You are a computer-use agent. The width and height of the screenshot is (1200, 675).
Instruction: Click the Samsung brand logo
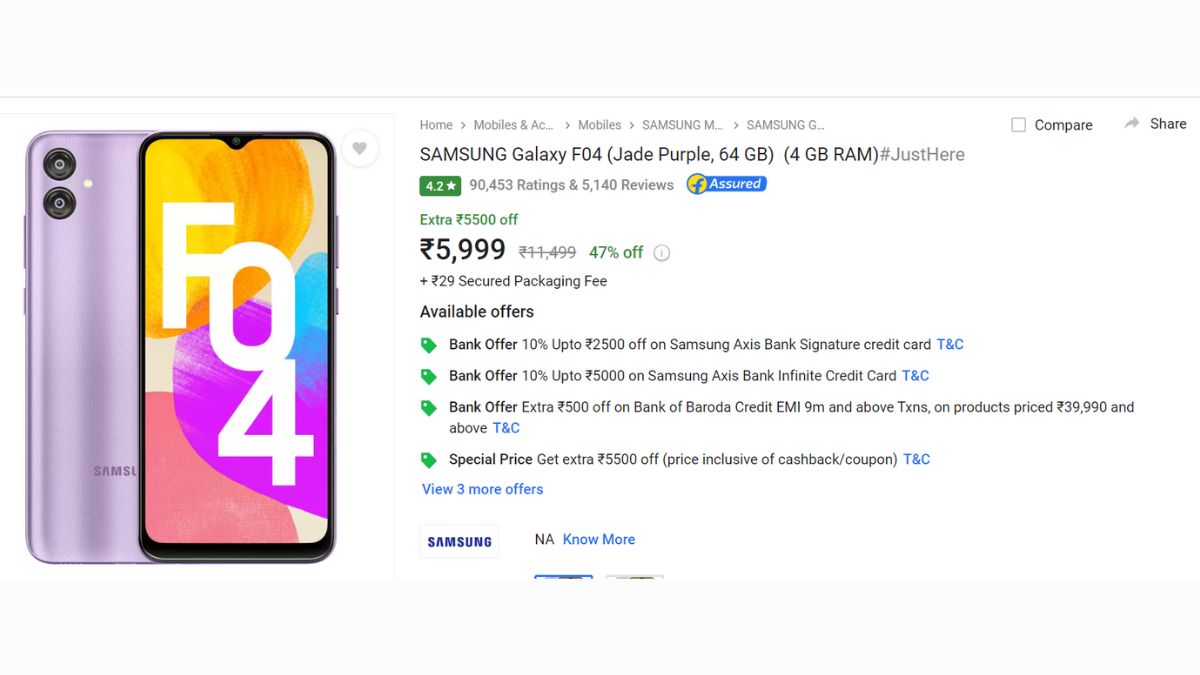tap(459, 541)
